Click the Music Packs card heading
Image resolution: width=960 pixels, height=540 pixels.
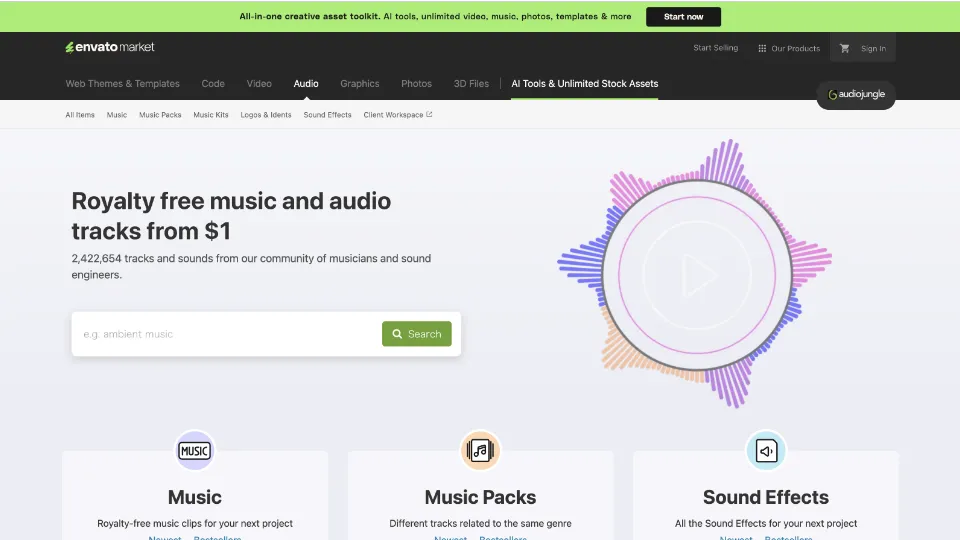pos(480,497)
